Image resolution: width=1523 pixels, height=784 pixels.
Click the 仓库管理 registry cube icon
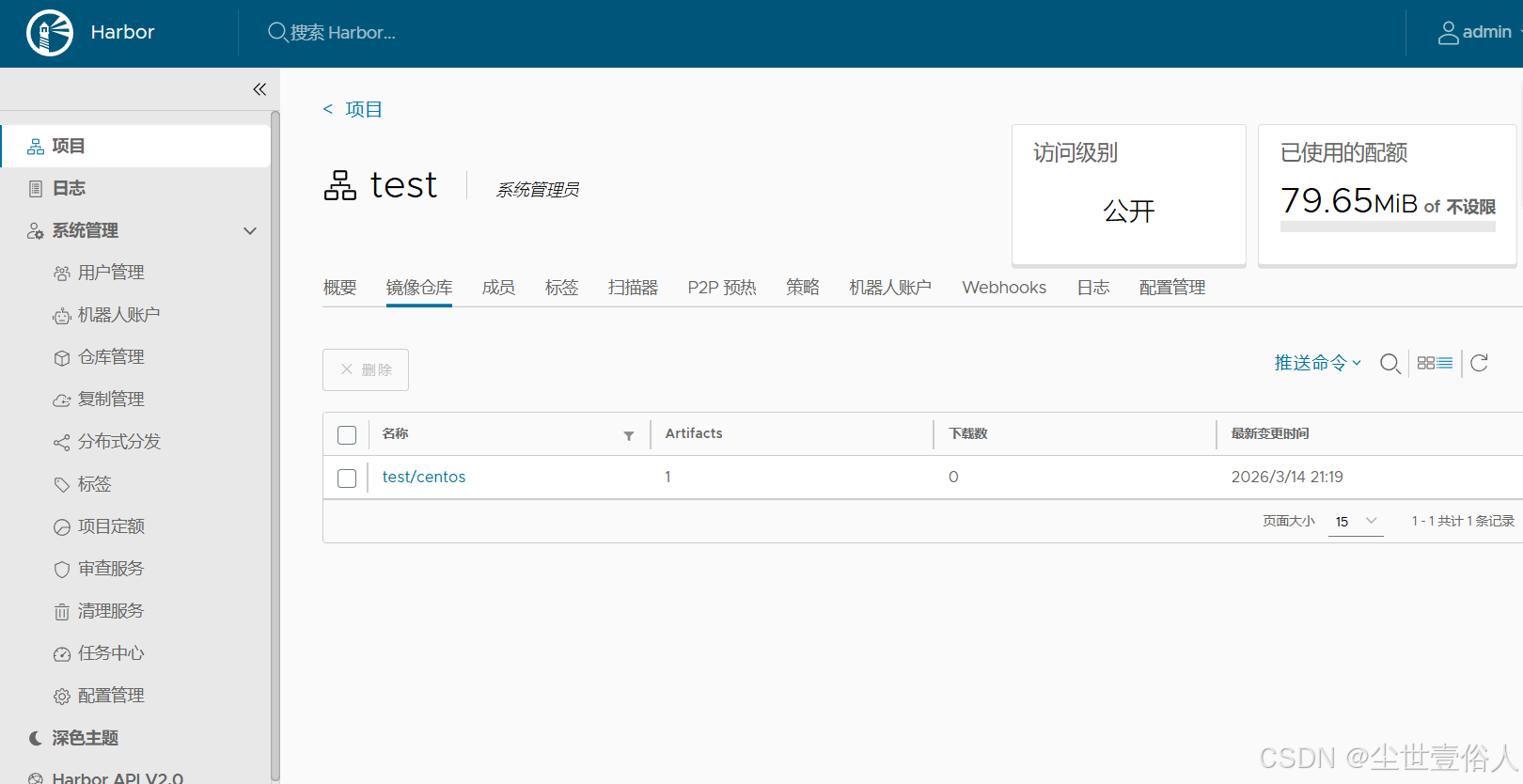[62, 358]
